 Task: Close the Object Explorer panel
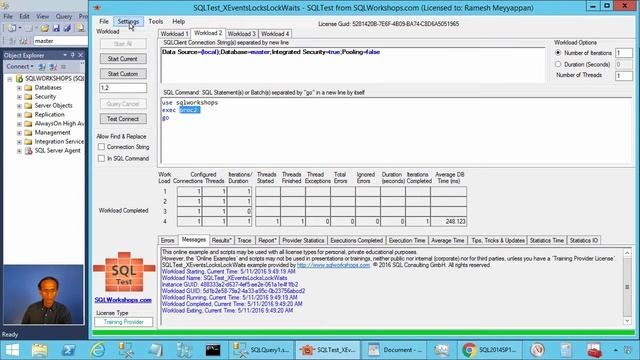pyautogui.click(x=80, y=55)
